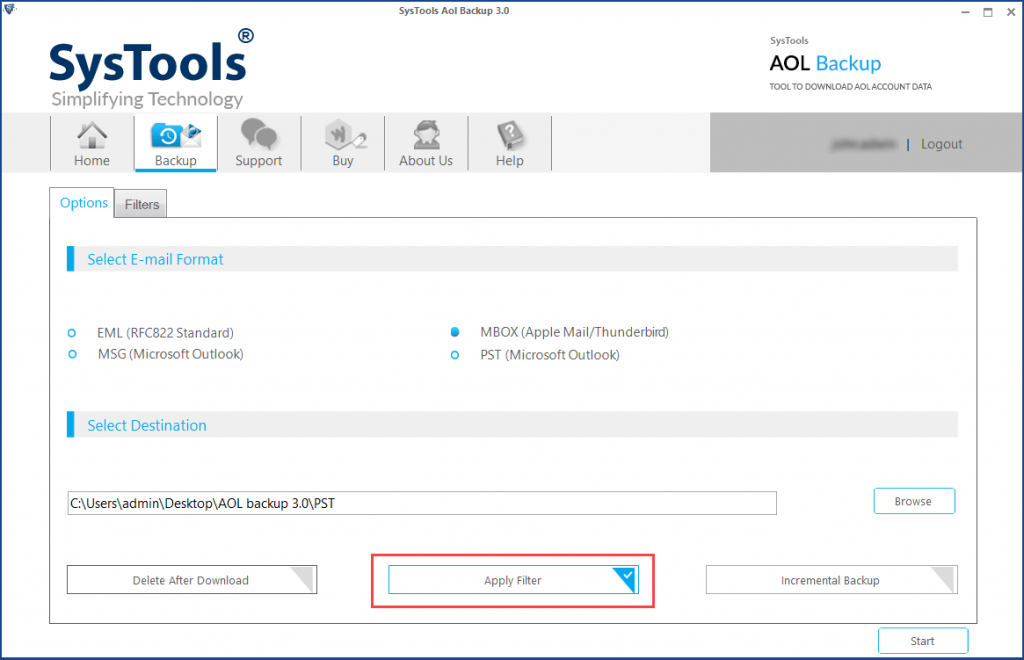Screen dimensions: 1024x660
Task: Open the Incremental Backup expander
Action: pyautogui.click(x=943, y=579)
